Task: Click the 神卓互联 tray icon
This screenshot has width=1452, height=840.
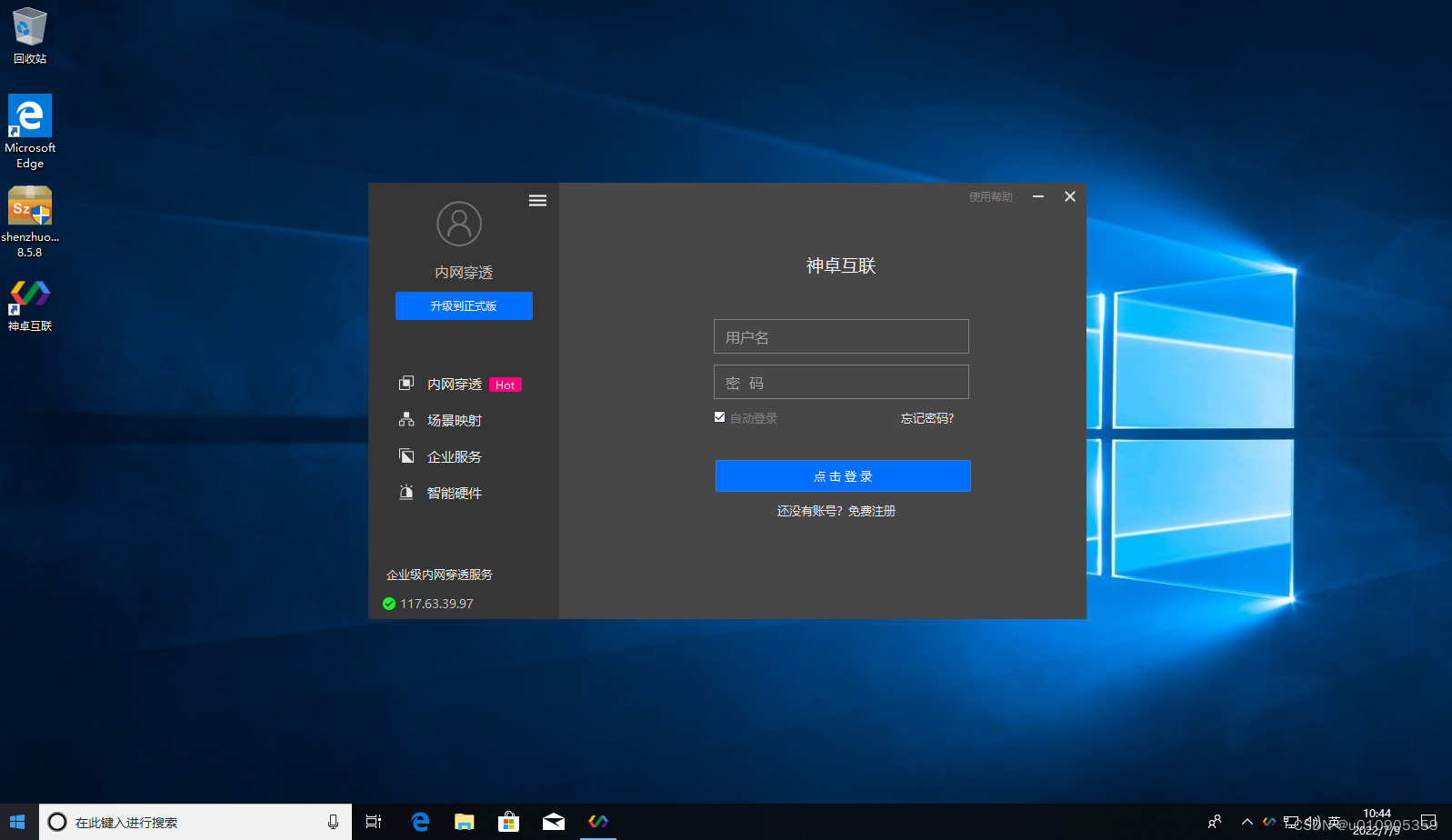Action: click(1269, 822)
